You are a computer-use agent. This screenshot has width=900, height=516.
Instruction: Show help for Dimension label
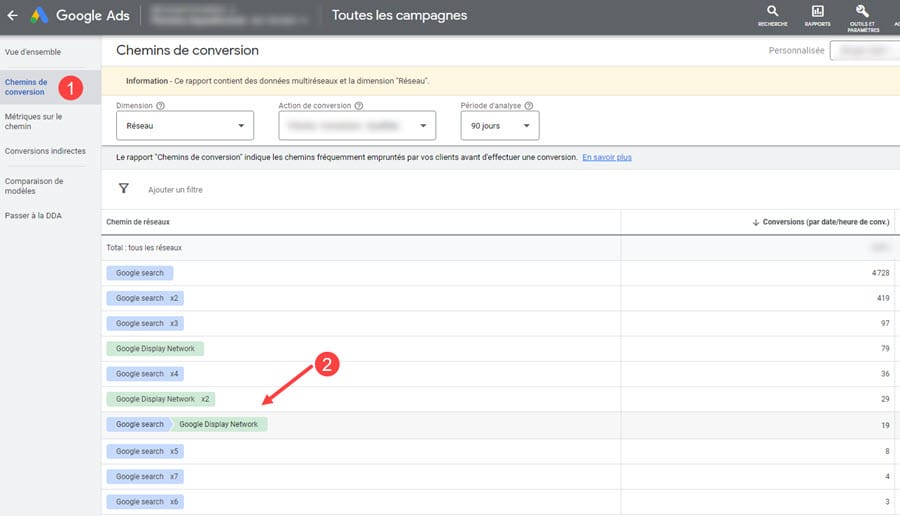[x=161, y=106]
